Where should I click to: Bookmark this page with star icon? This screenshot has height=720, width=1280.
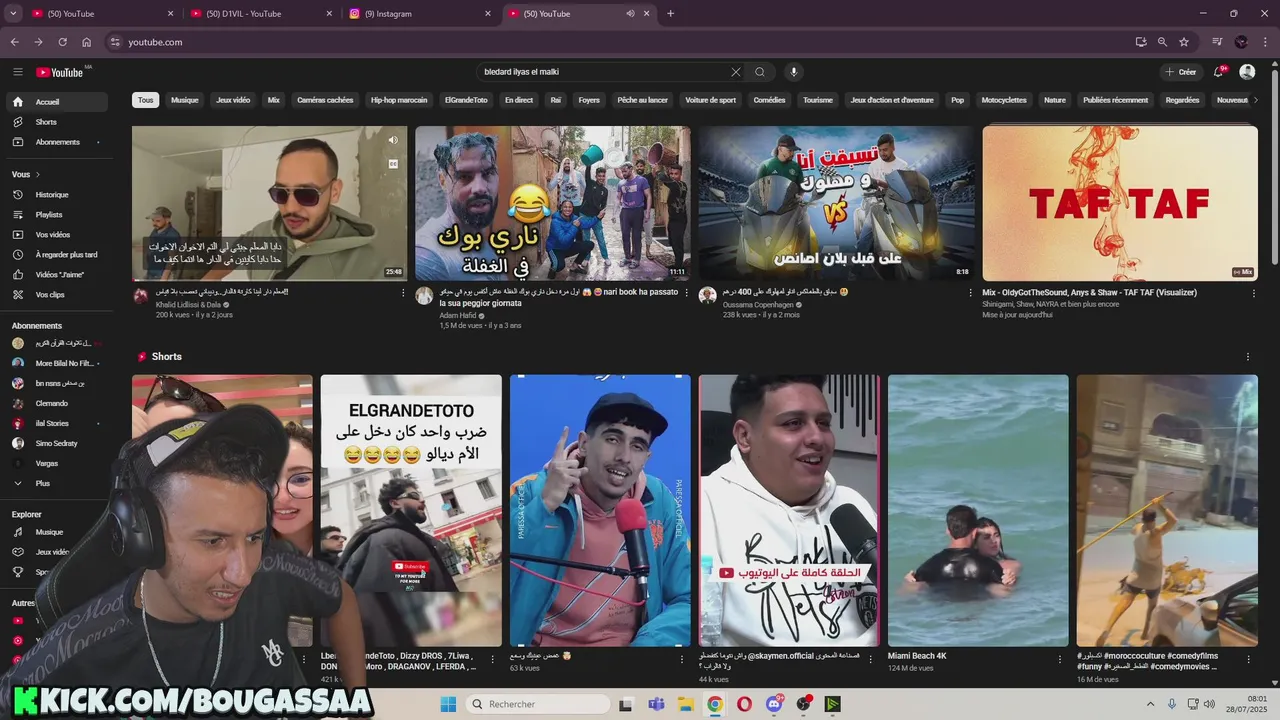1184,42
